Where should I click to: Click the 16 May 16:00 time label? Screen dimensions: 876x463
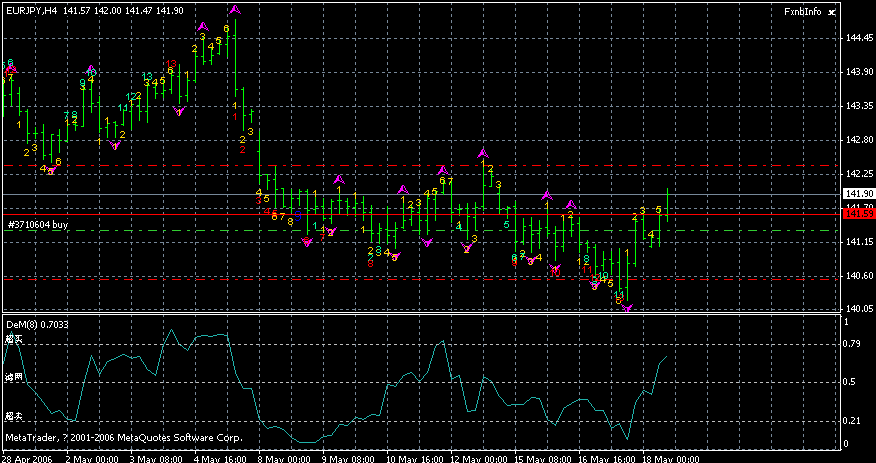coord(607,458)
